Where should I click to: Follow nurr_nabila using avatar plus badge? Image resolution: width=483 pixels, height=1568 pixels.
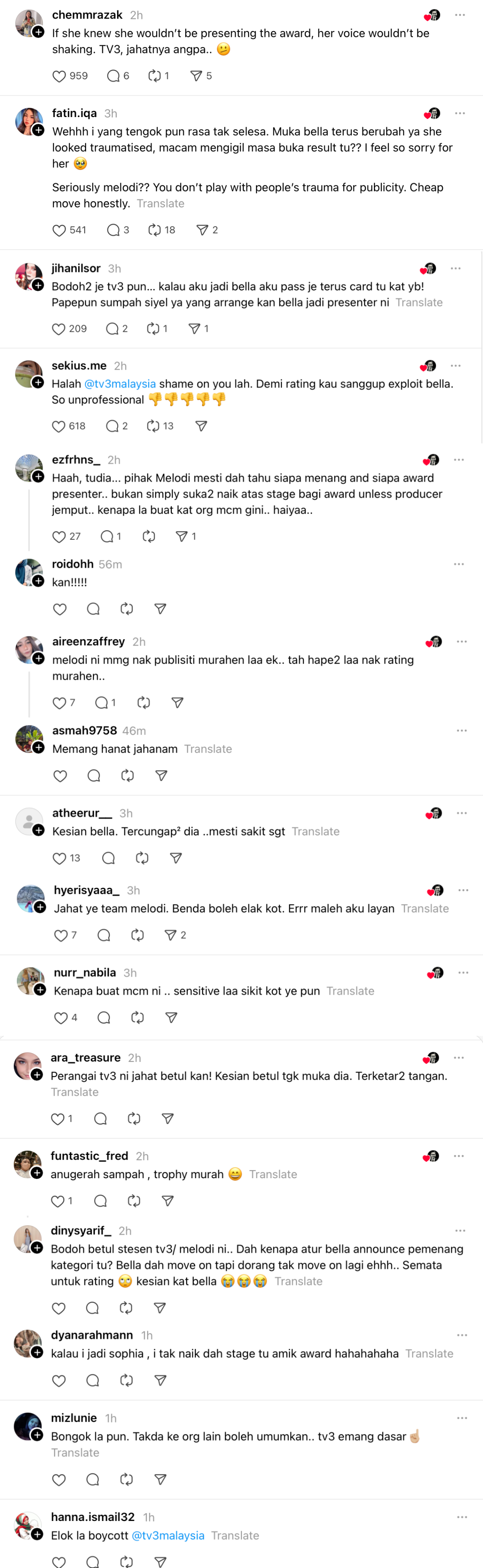click(x=40, y=990)
